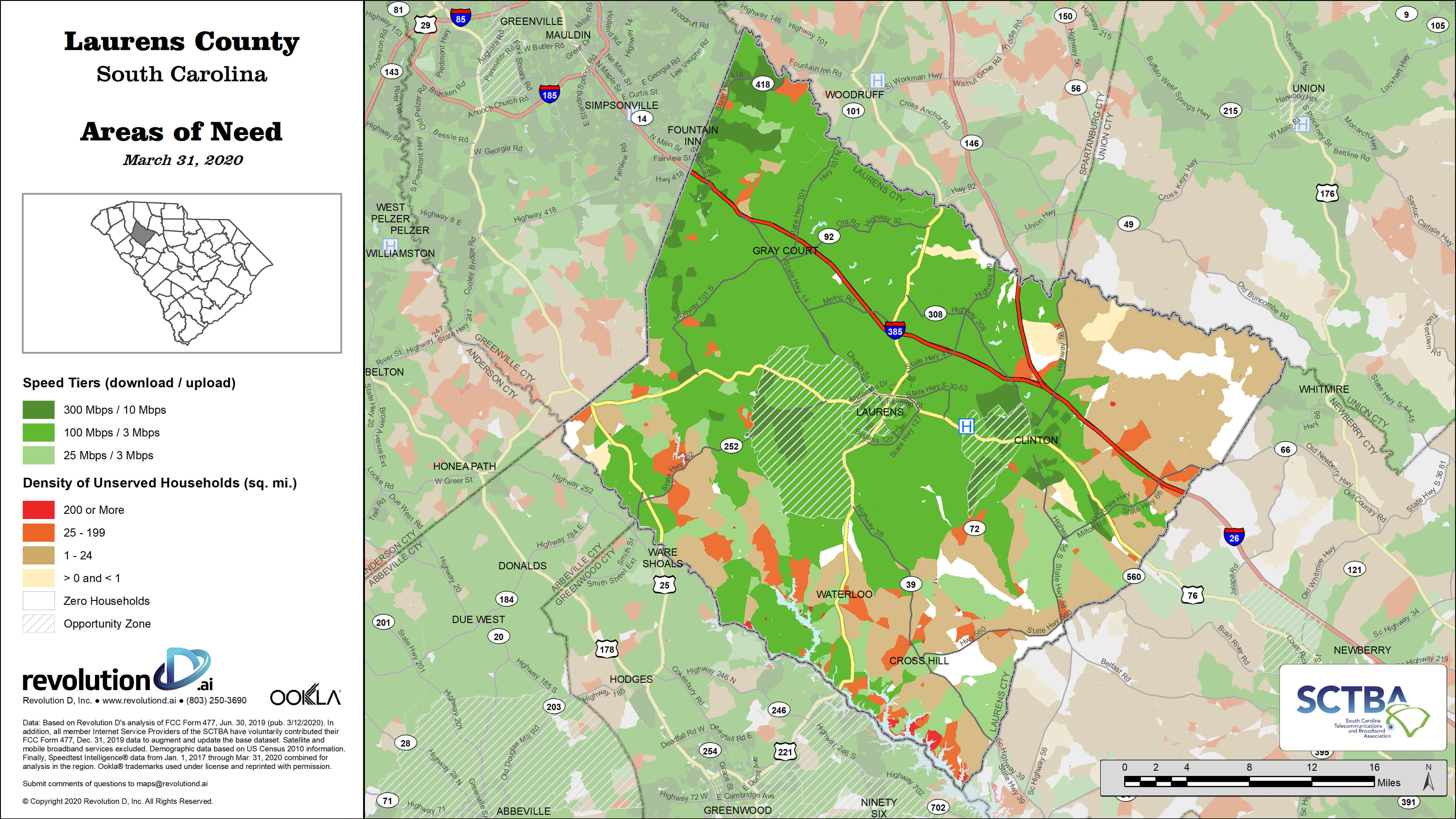1456x819 pixels.
Task: Click the Highway 418 oval marker
Action: point(763,84)
